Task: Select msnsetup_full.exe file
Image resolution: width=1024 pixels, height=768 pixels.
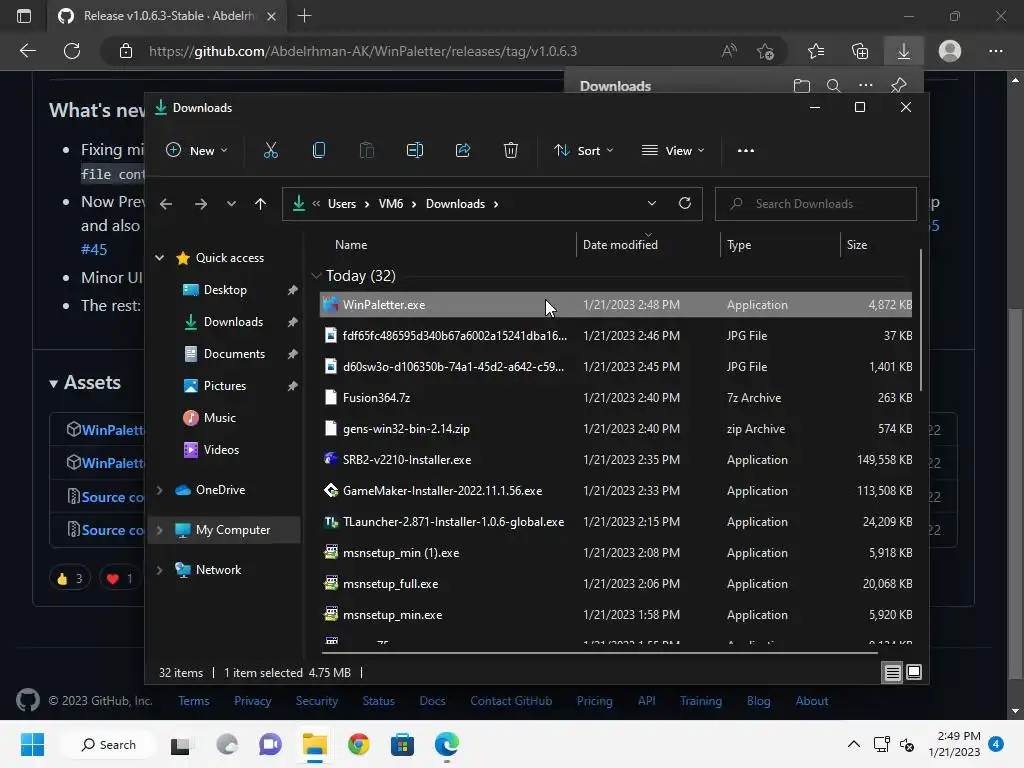Action: 616,584
